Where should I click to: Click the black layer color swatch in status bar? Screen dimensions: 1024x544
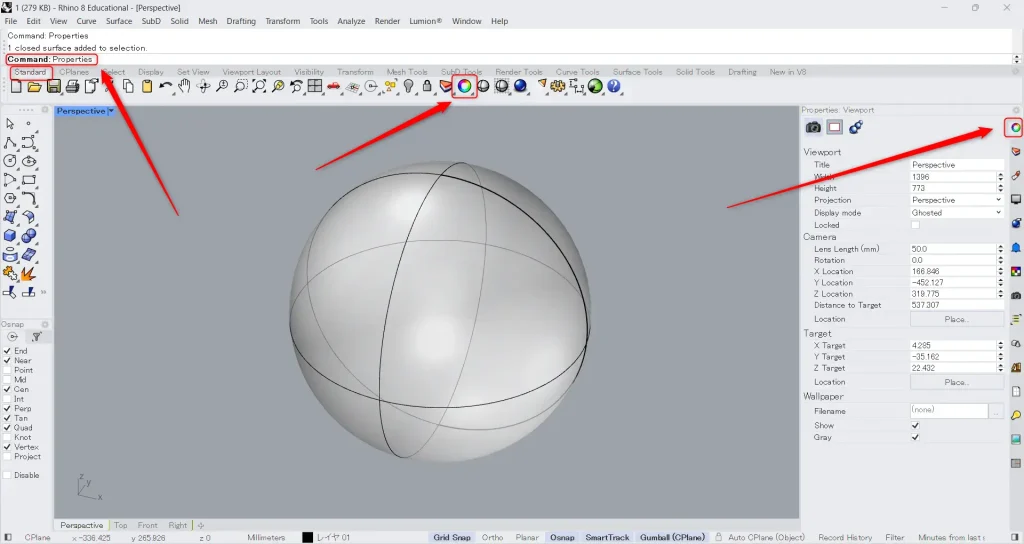(308, 537)
